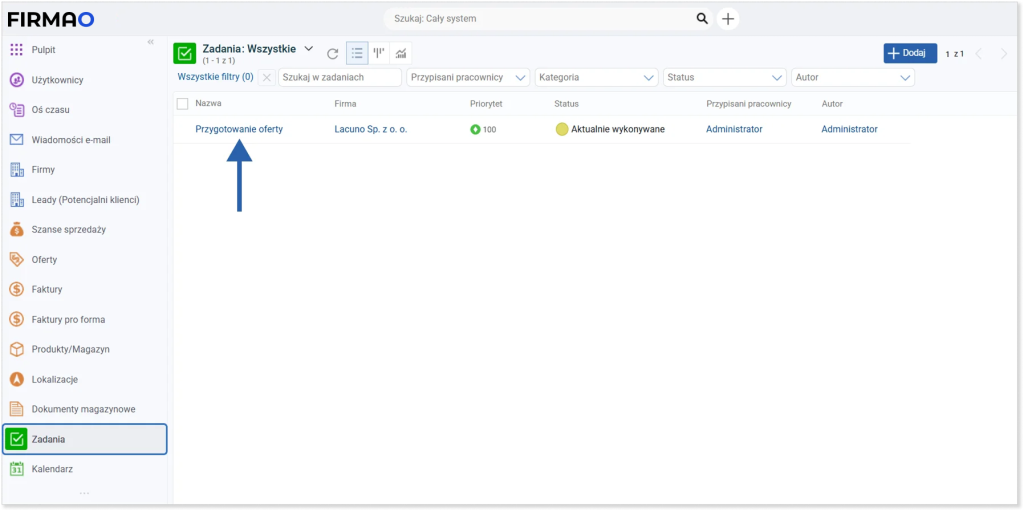1024x511 pixels.
Task: Switch to kanban board view icon
Action: click(x=379, y=53)
